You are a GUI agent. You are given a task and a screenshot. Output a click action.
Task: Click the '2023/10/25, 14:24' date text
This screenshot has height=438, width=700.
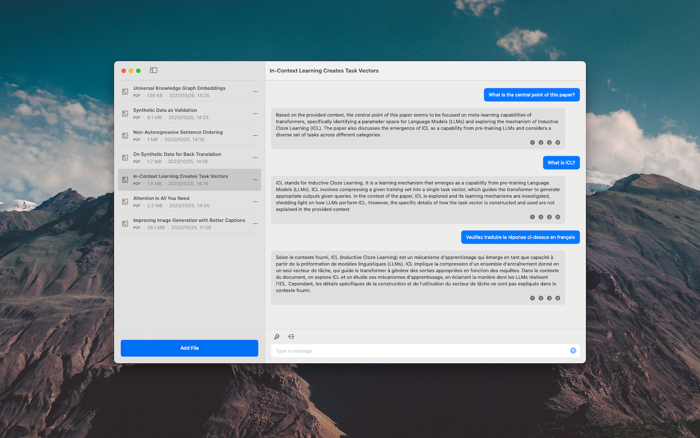[188, 117]
